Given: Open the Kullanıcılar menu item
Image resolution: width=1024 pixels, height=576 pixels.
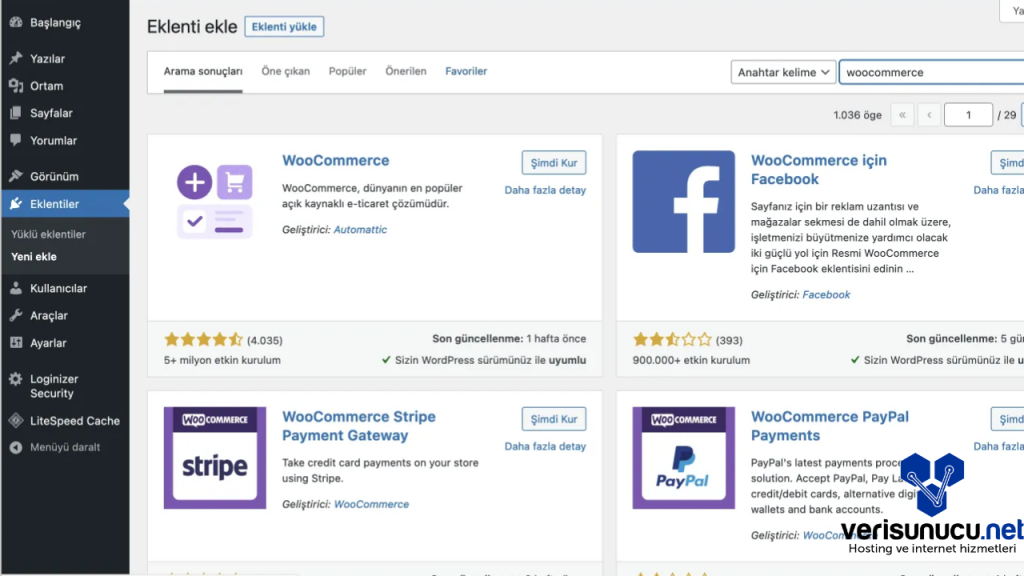Looking at the screenshot, I should tap(65, 288).
